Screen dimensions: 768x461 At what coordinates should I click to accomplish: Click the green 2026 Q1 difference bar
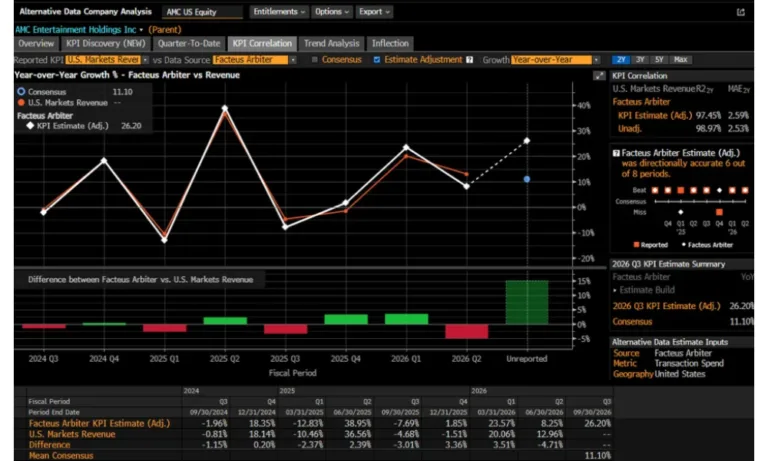point(406,319)
